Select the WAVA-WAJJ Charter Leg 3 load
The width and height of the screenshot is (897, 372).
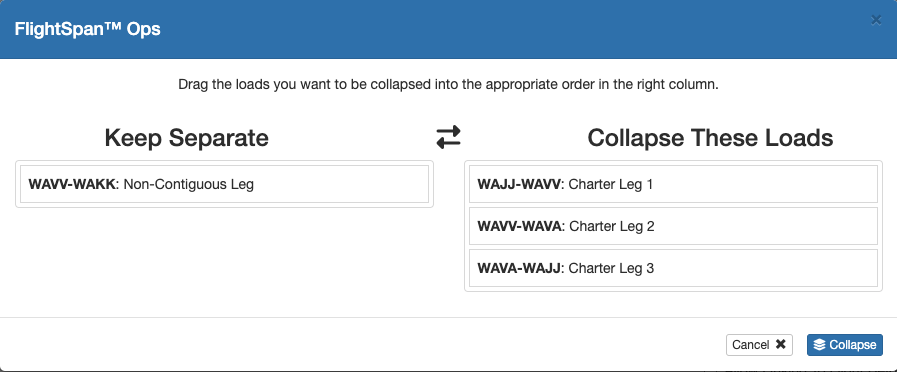673,268
